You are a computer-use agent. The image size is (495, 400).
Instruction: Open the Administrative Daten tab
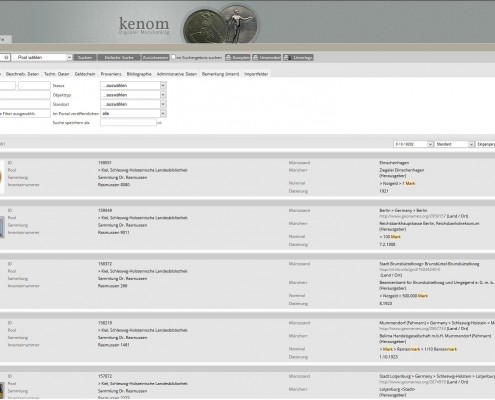click(177, 74)
